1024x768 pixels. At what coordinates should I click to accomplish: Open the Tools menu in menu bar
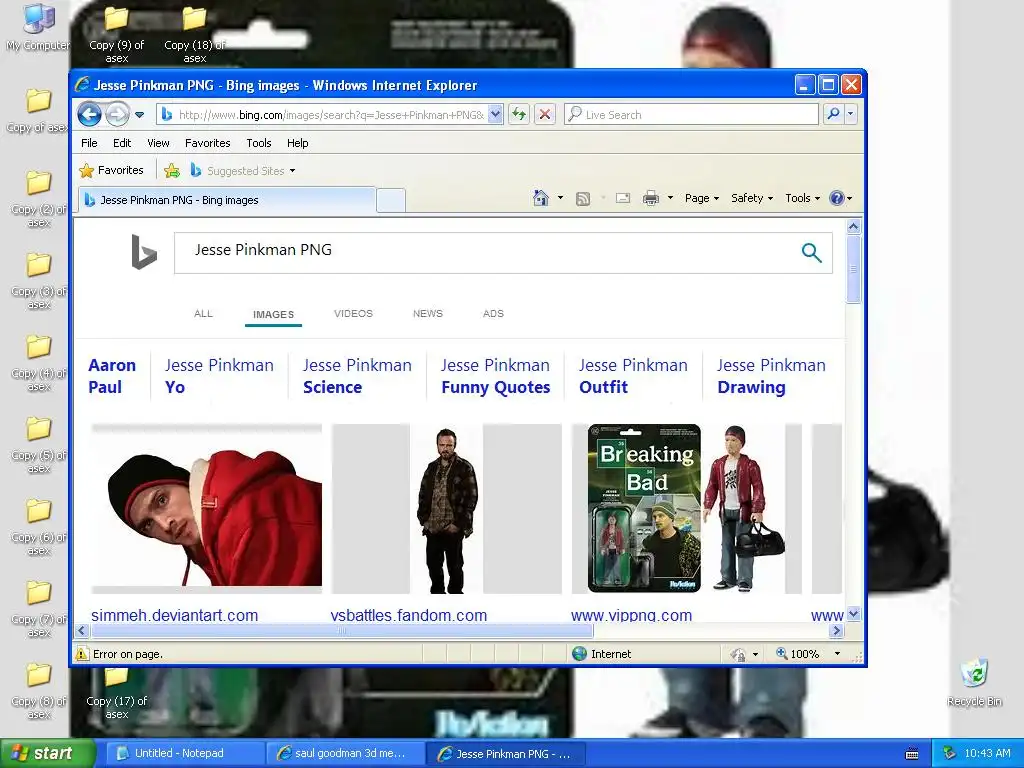259,143
